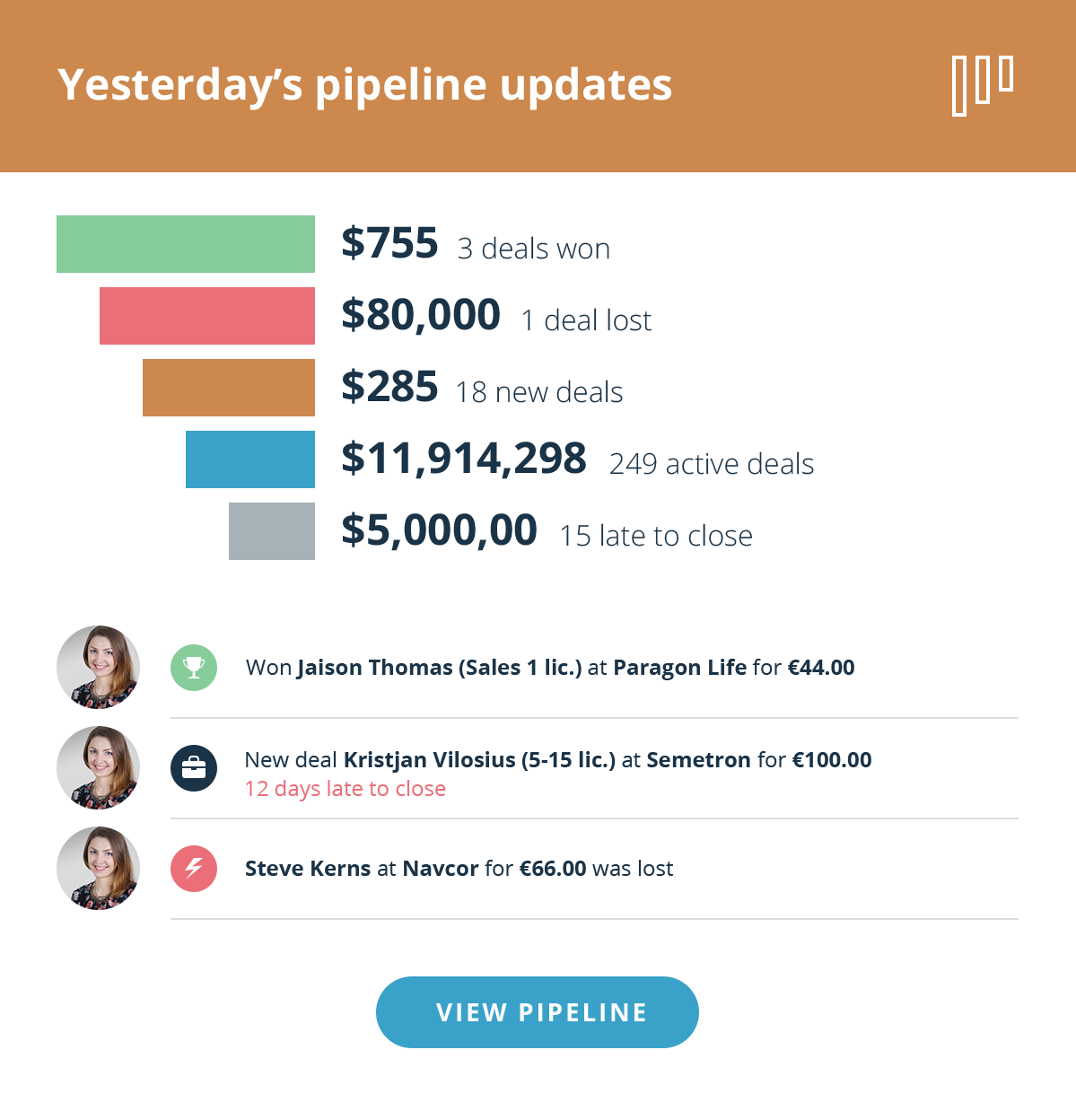Open the Semetron organization link
1076x1120 pixels.
[x=698, y=760]
